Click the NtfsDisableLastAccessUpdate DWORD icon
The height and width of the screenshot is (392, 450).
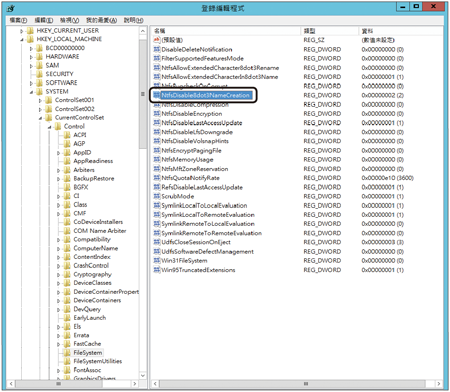pyautogui.click(x=157, y=123)
